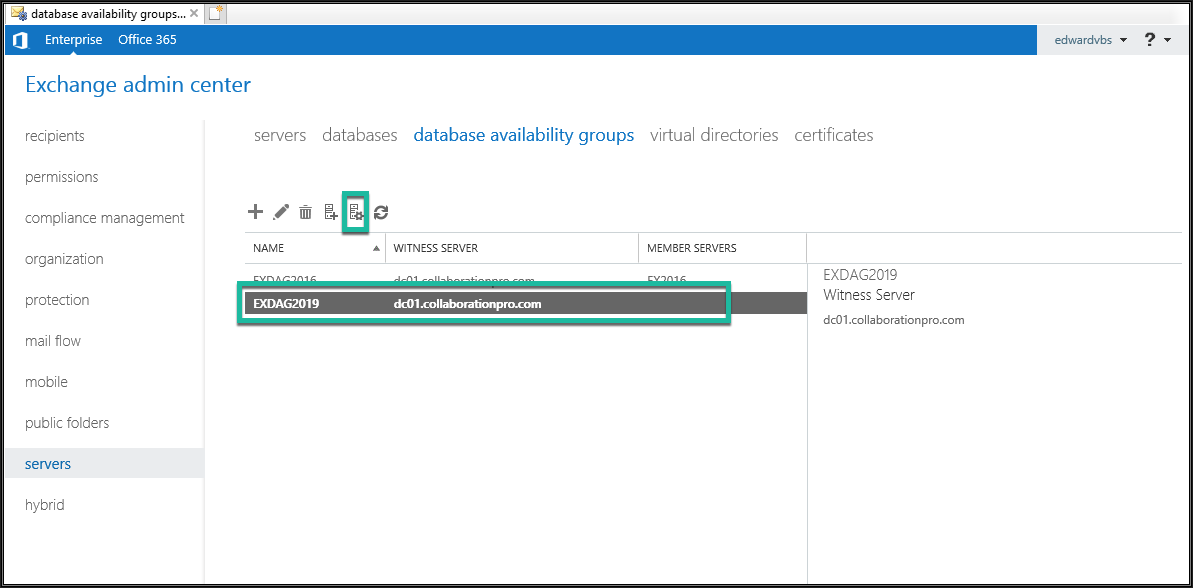
Task: Switch to the Office 365 tab
Action: tap(147, 40)
